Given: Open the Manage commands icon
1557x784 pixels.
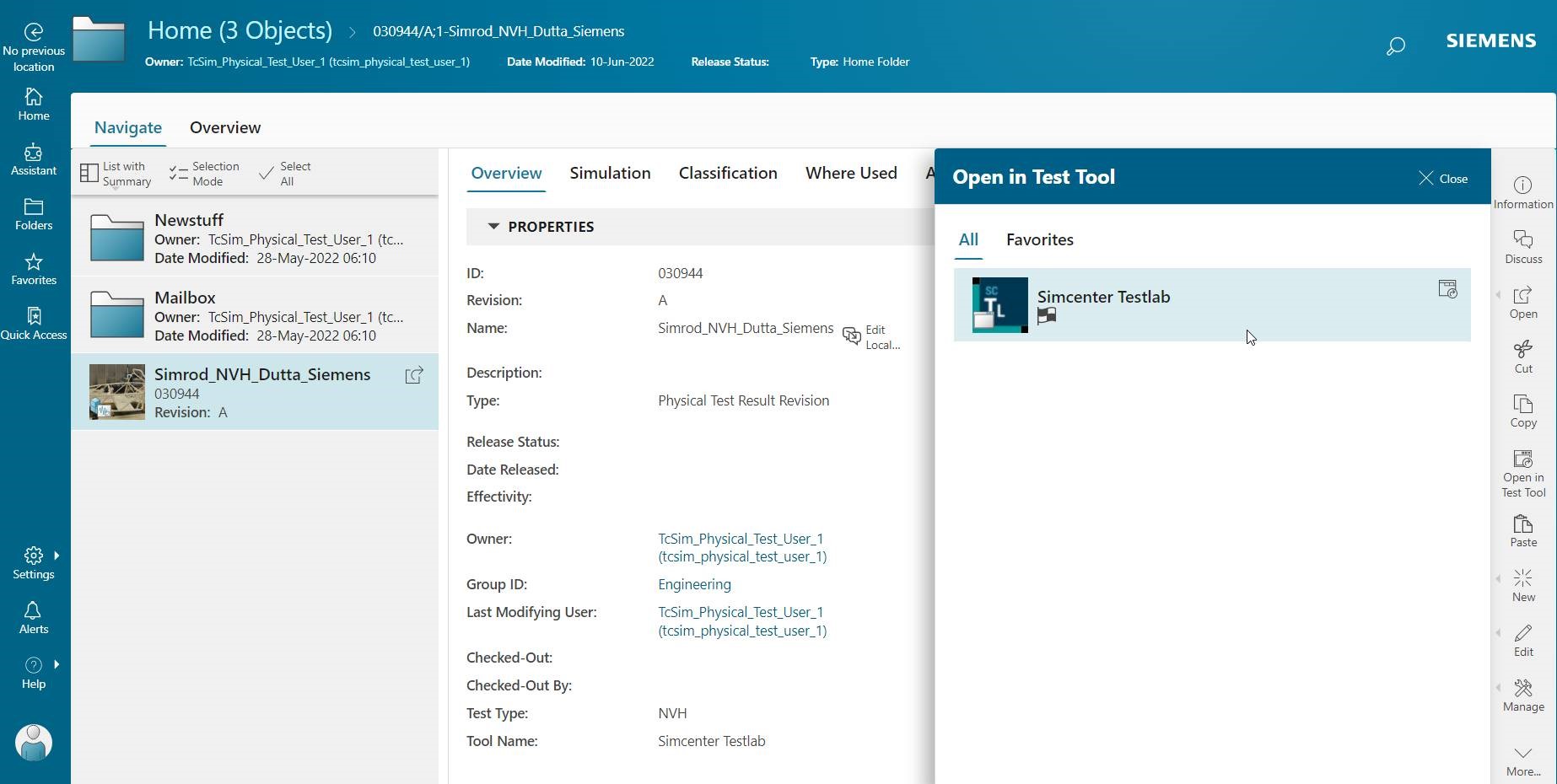Looking at the screenshot, I should [x=1523, y=693].
